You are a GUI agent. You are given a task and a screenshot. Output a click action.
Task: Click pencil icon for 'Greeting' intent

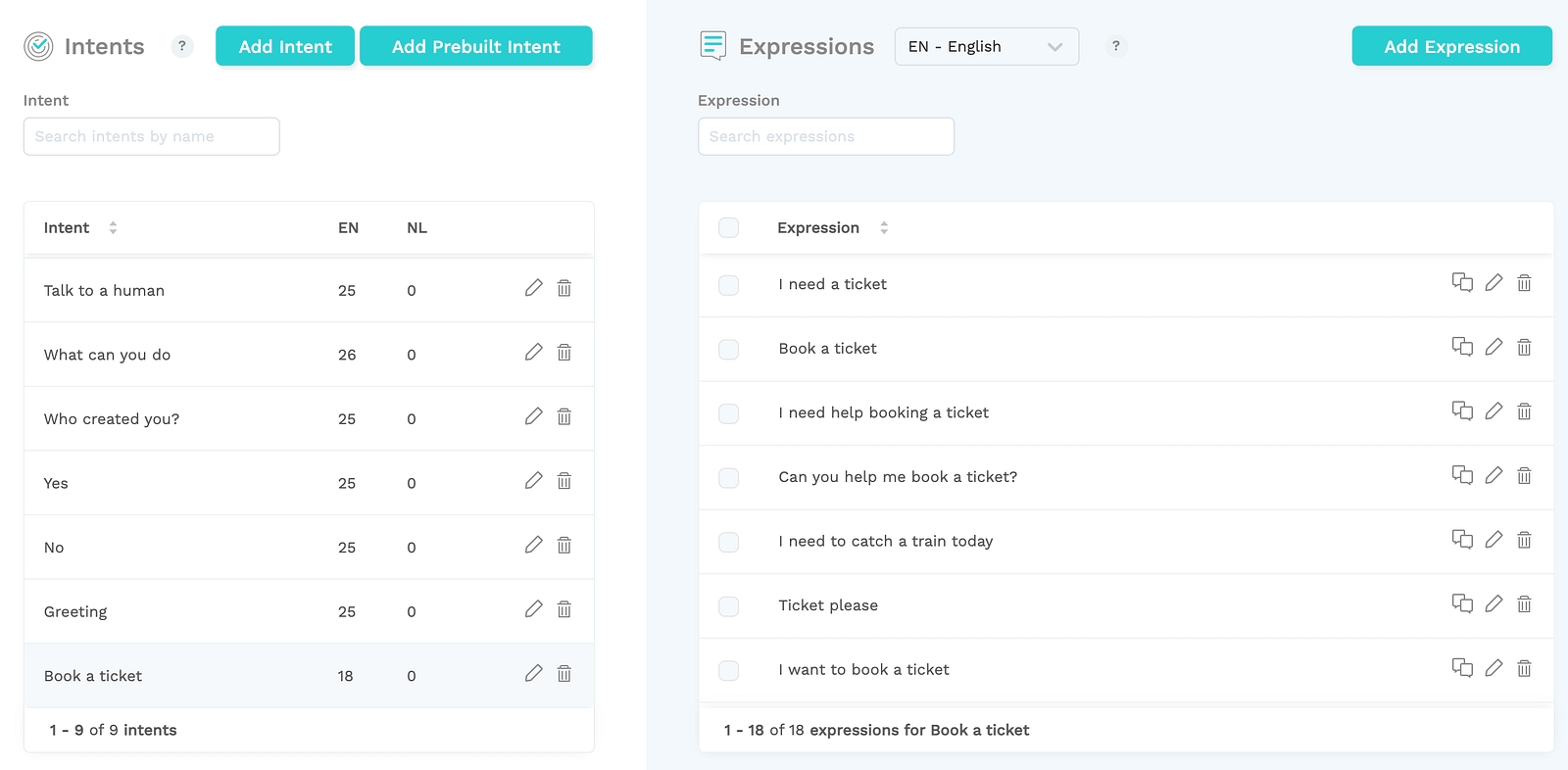(533, 609)
